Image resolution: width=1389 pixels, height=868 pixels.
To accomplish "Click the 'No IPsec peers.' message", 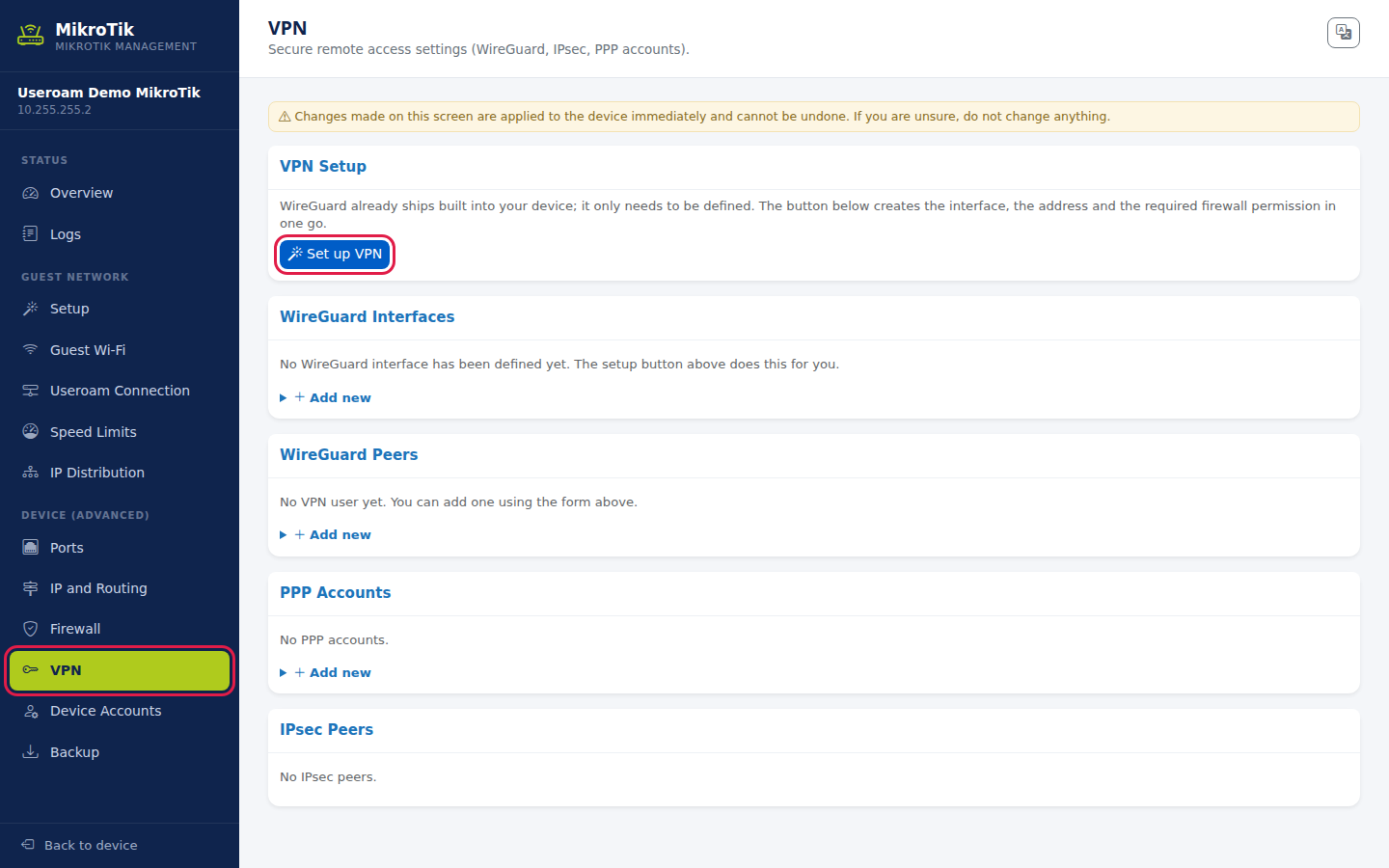I will point(328,777).
